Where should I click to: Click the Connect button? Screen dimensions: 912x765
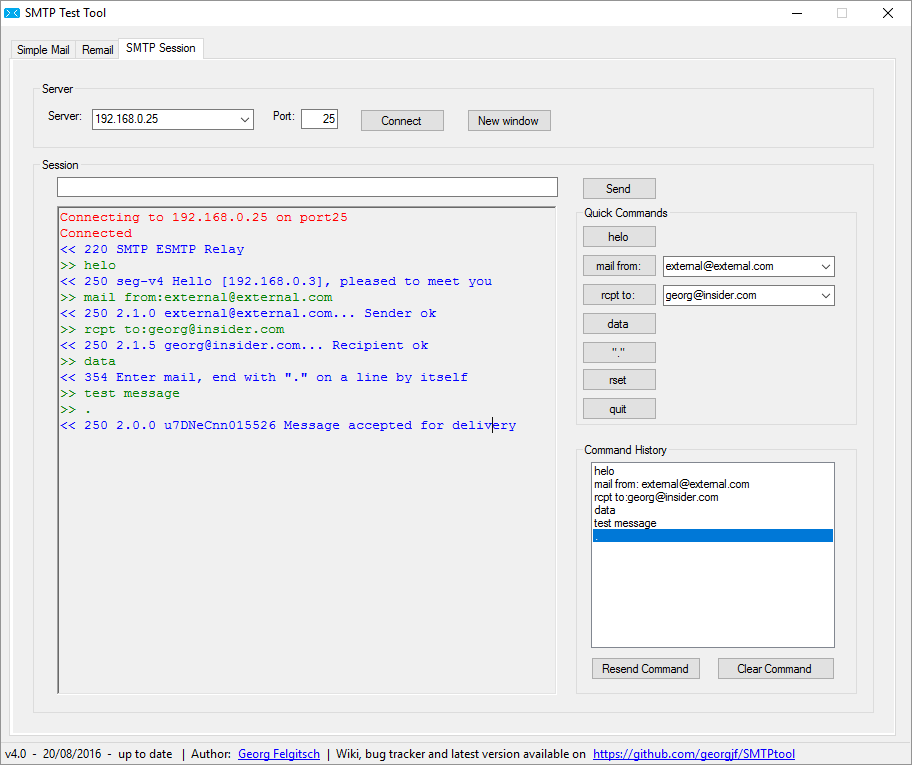(402, 120)
